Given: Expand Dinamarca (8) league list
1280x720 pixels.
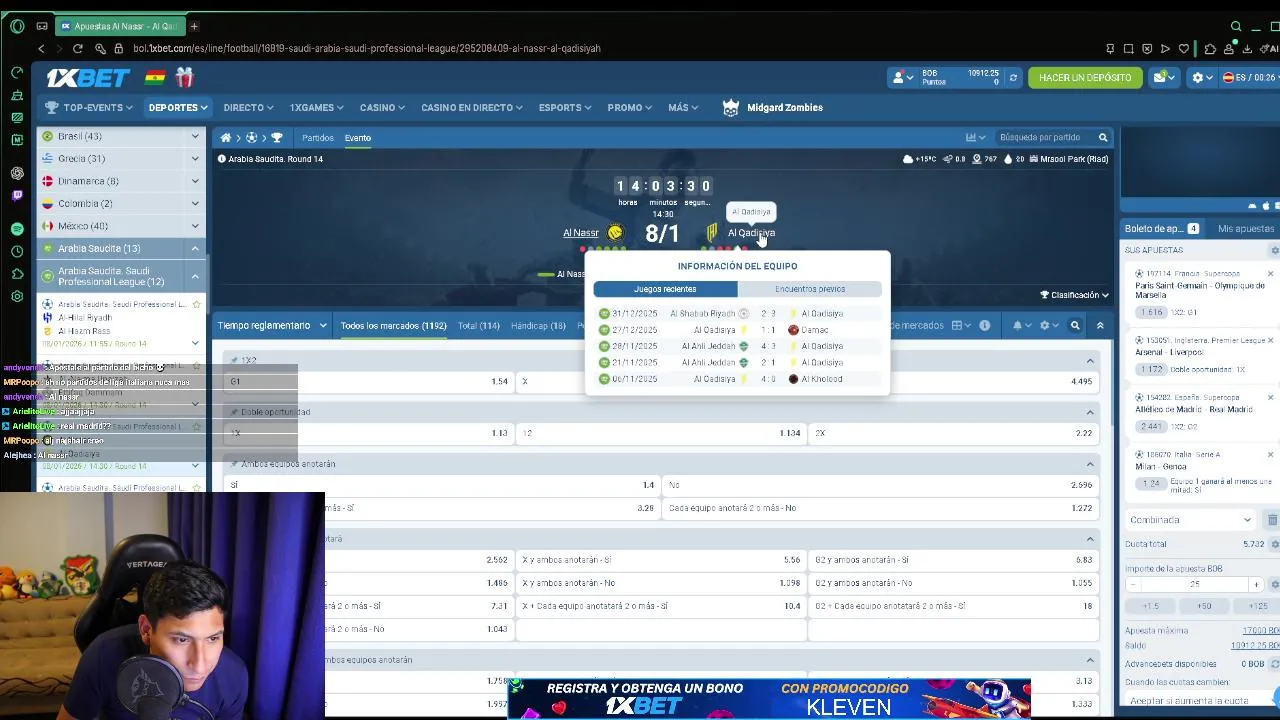Looking at the screenshot, I should 195,181.
